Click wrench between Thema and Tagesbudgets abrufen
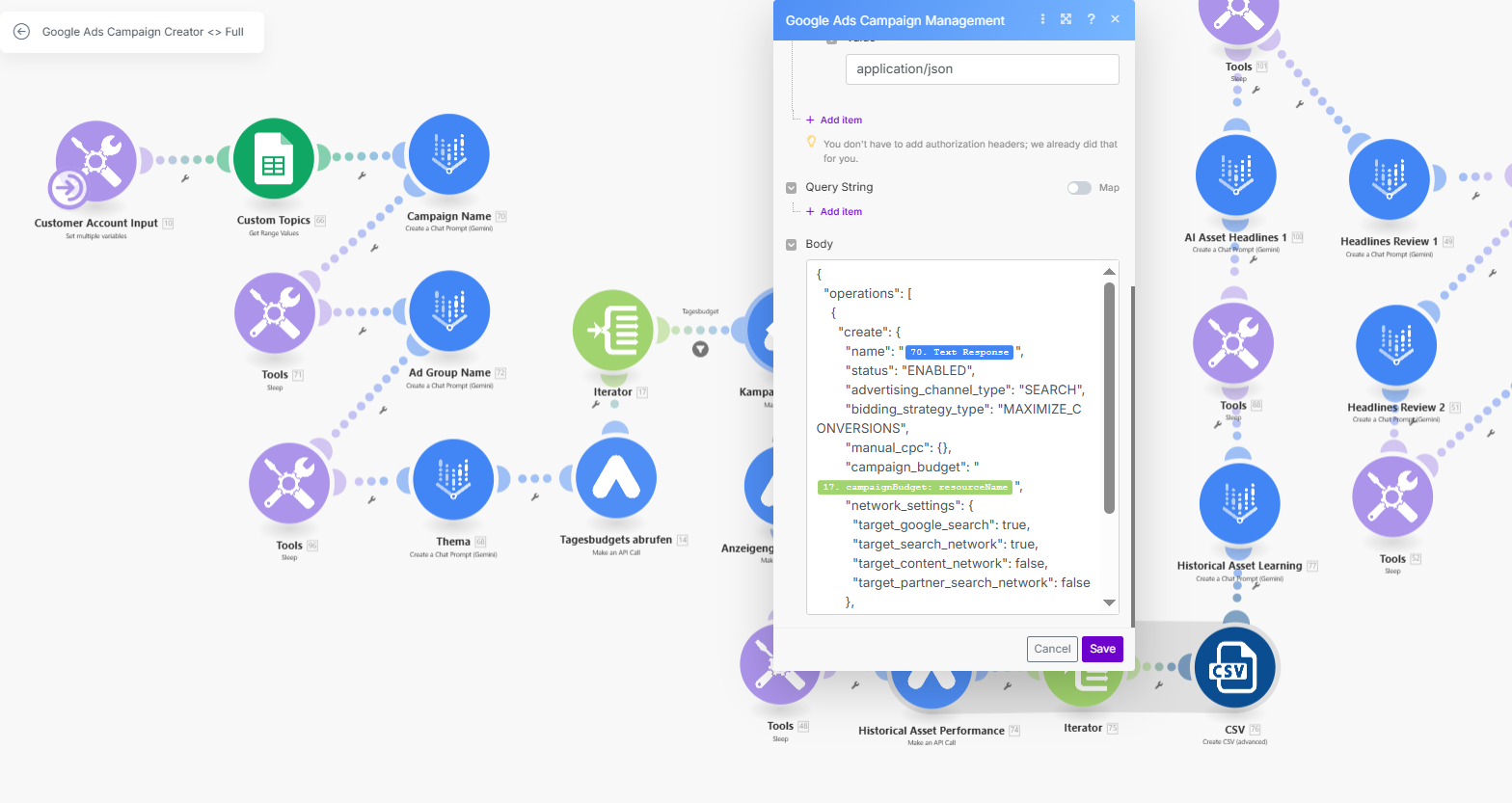Viewport: 1512px width, 803px height. click(534, 497)
